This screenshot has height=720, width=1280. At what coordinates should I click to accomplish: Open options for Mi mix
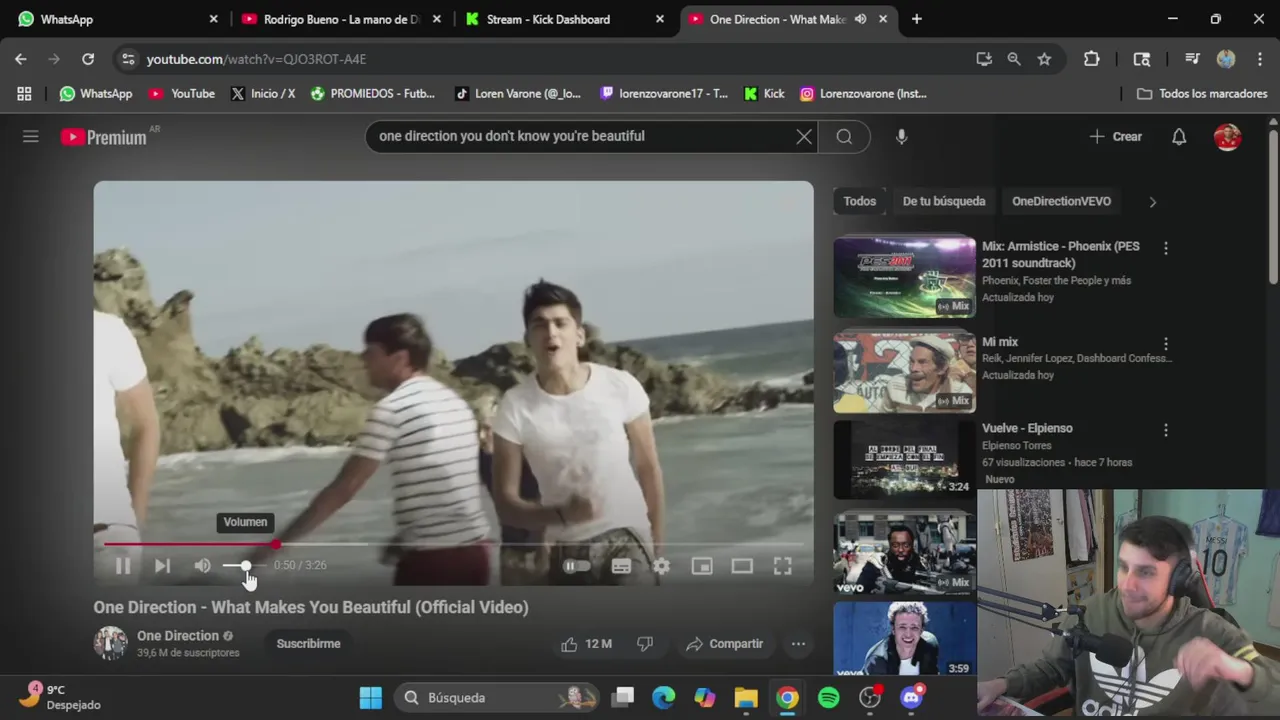(x=1165, y=343)
